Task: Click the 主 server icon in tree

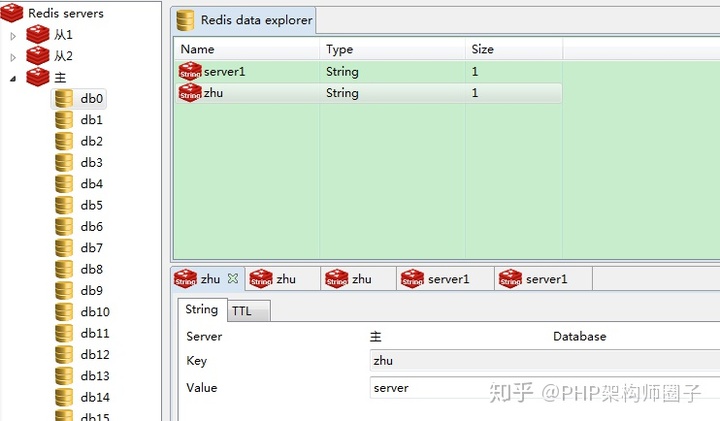Action: tap(38, 77)
